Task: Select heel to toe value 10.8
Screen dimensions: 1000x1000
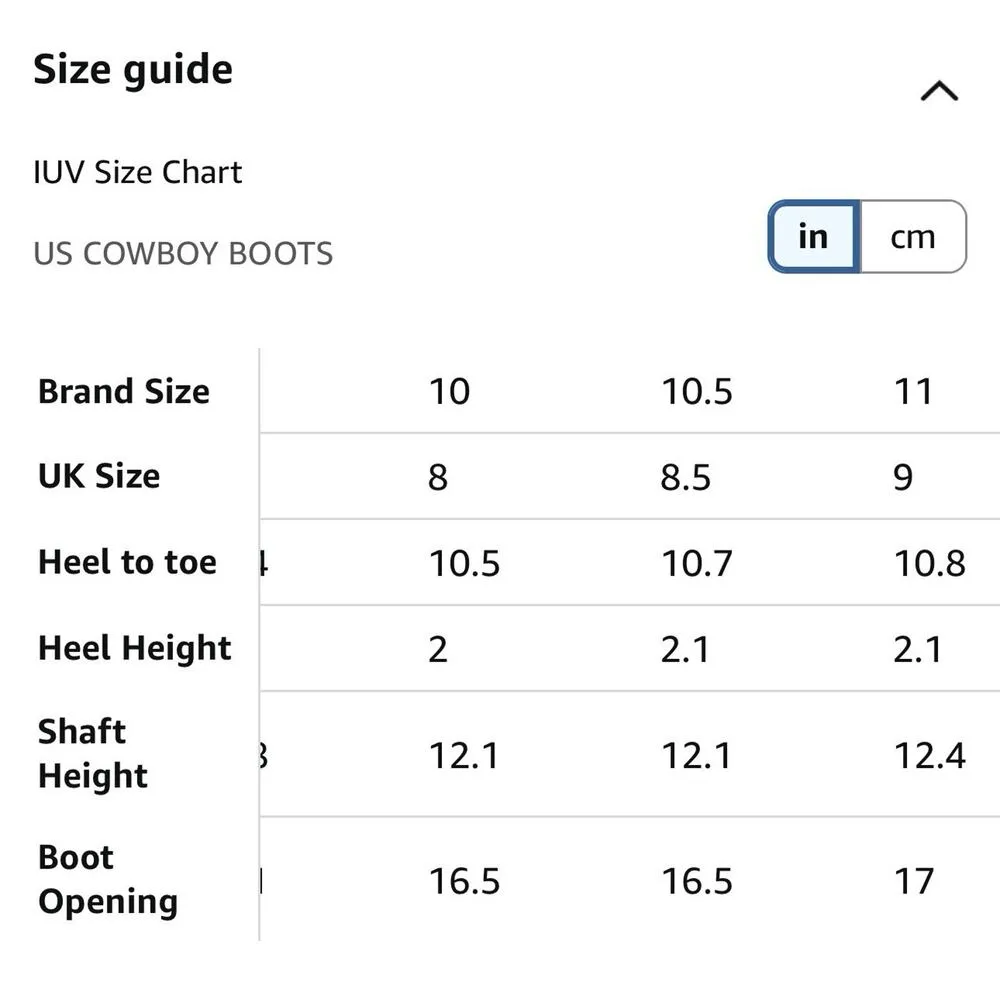Action: click(x=930, y=563)
